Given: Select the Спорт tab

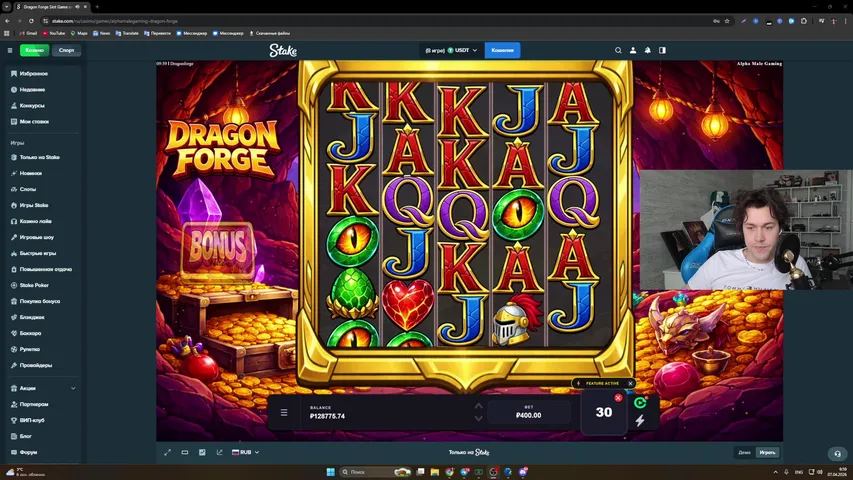Looking at the screenshot, I should (x=66, y=50).
